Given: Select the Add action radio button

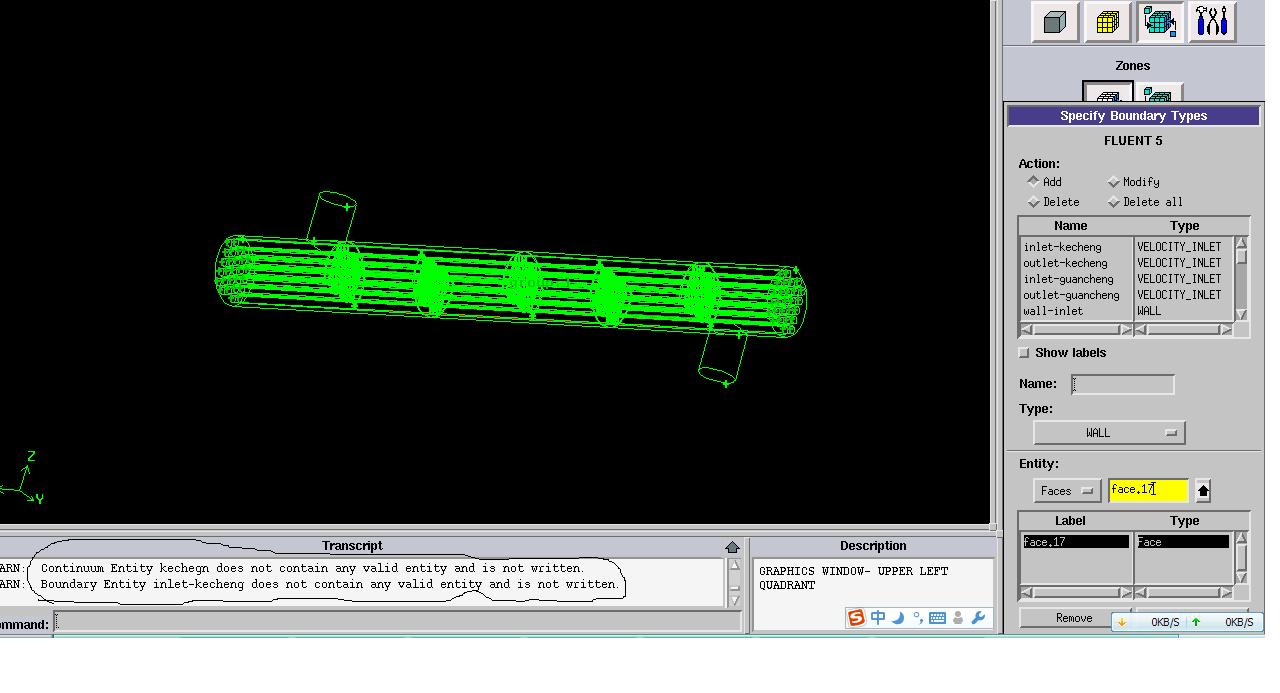Looking at the screenshot, I should tap(1034, 182).
